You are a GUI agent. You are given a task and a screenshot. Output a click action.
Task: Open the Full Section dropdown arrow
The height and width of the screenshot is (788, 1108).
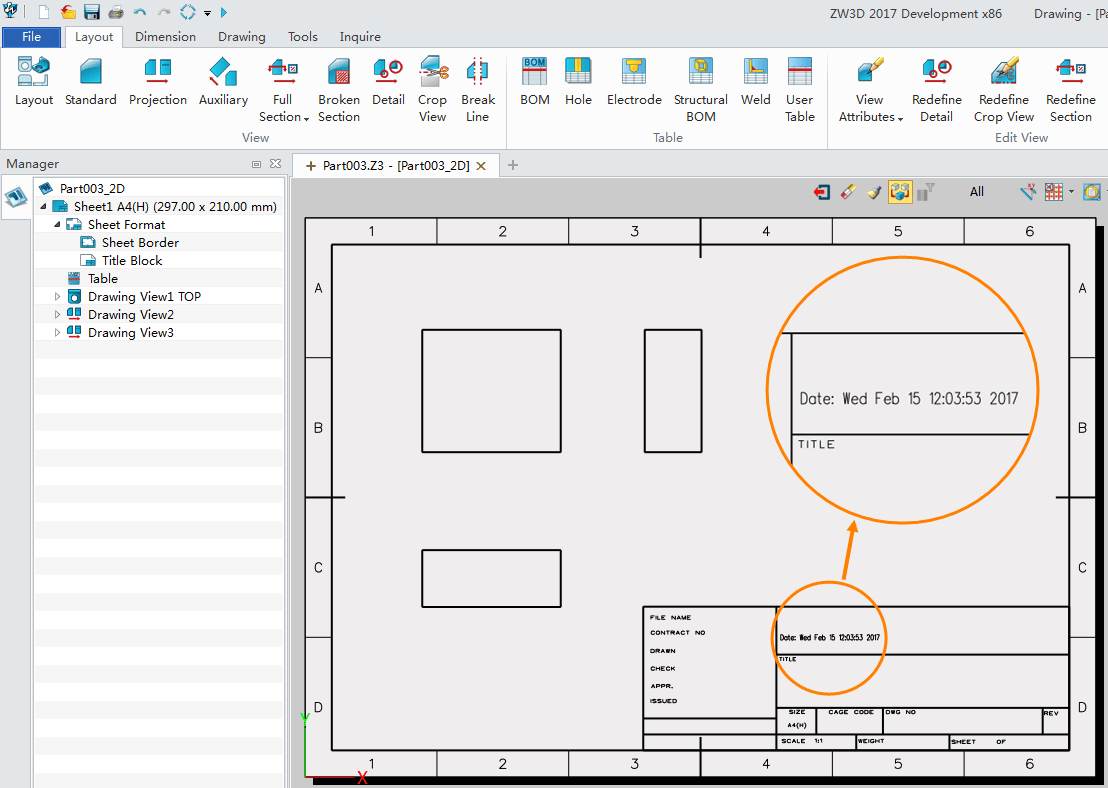306,119
